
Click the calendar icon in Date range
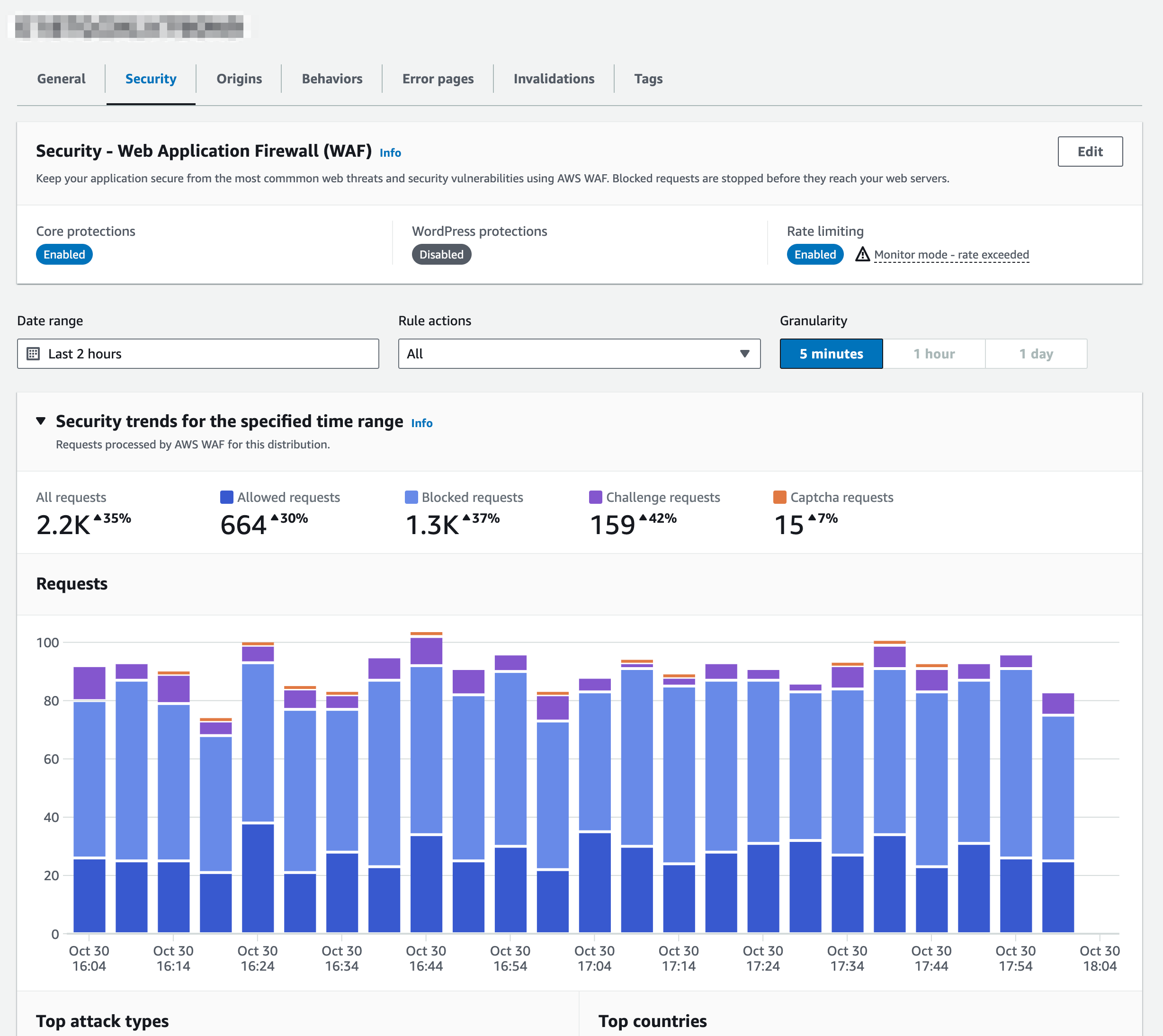coord(33,354)
